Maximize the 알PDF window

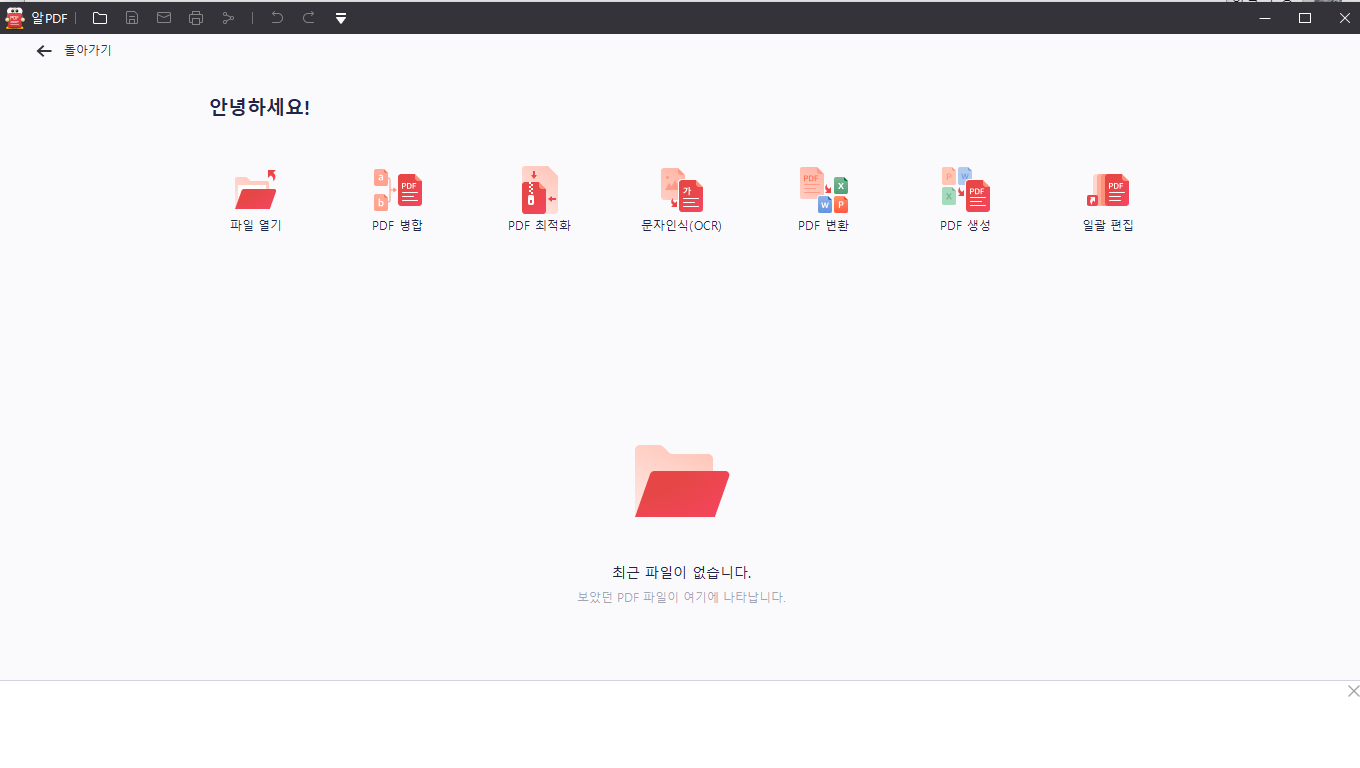[x=1305, y=18]
